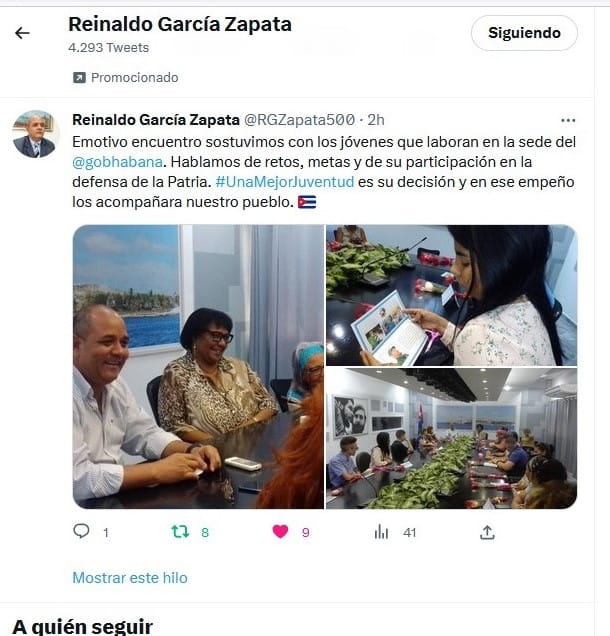The width and height of the screenshot is (610, 636).
Task: Open the @gobhabana mention link
Action: (117, 162)
